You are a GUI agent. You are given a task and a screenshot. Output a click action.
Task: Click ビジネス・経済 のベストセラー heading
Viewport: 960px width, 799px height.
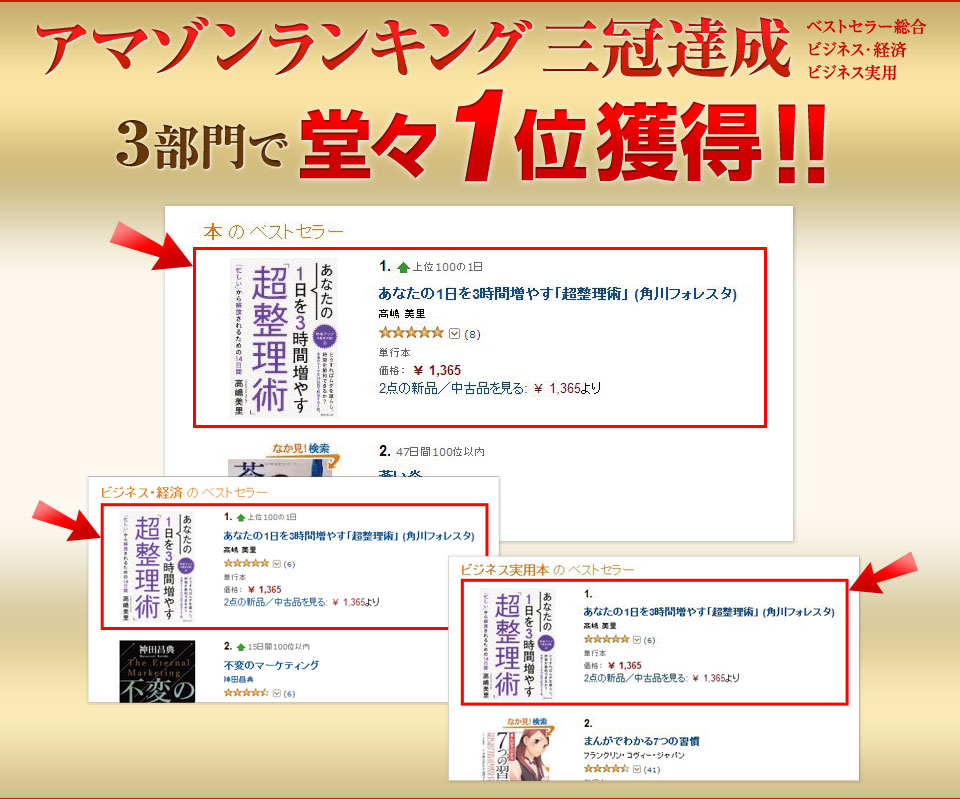(184, 493)
